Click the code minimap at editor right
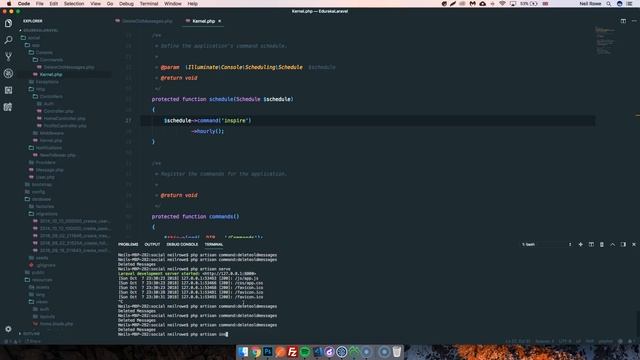This screenshot has width=640, height=360. 604,41
